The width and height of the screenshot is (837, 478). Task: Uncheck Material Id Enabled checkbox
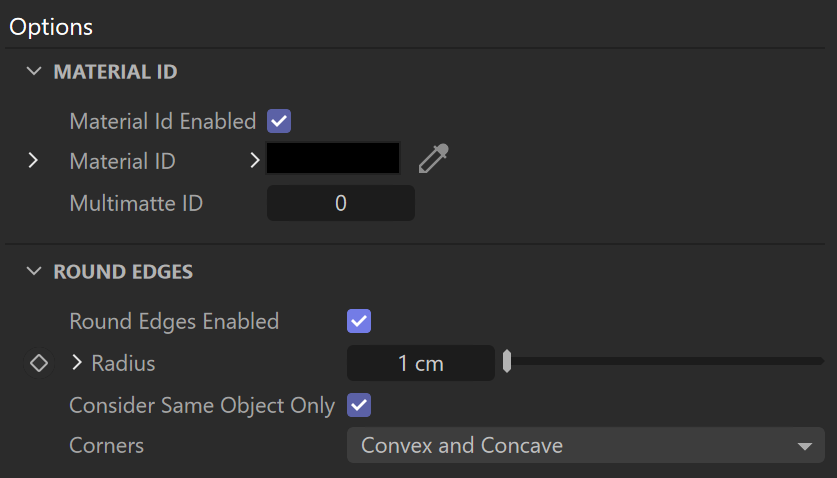pos(279,121)
